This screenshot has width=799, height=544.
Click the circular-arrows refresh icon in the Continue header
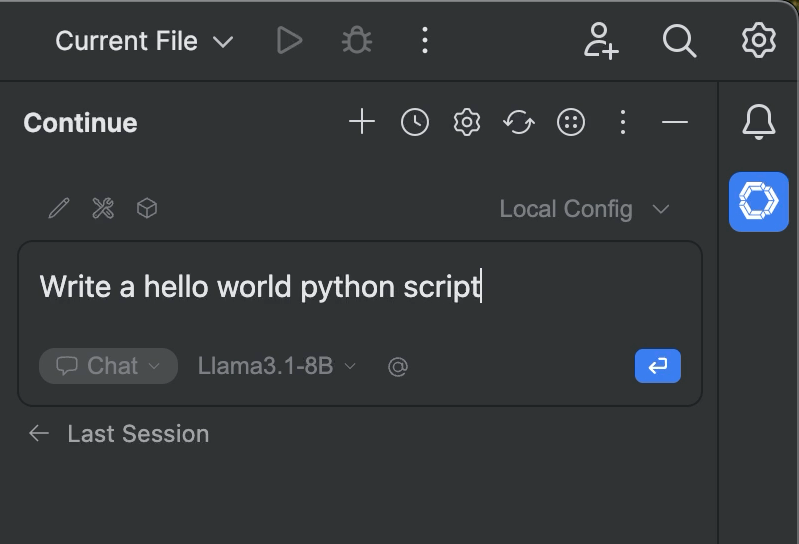(519, 122)
